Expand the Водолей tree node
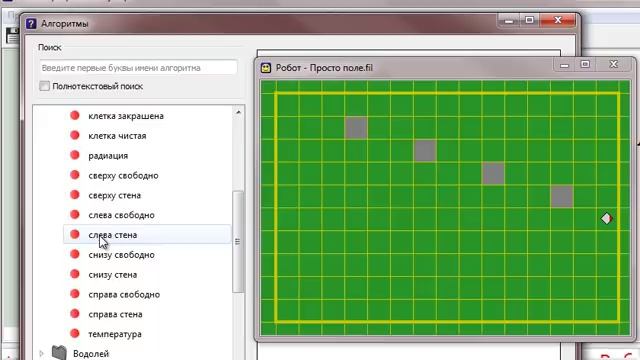The image size is (640, 360). [x=41, y=353]
